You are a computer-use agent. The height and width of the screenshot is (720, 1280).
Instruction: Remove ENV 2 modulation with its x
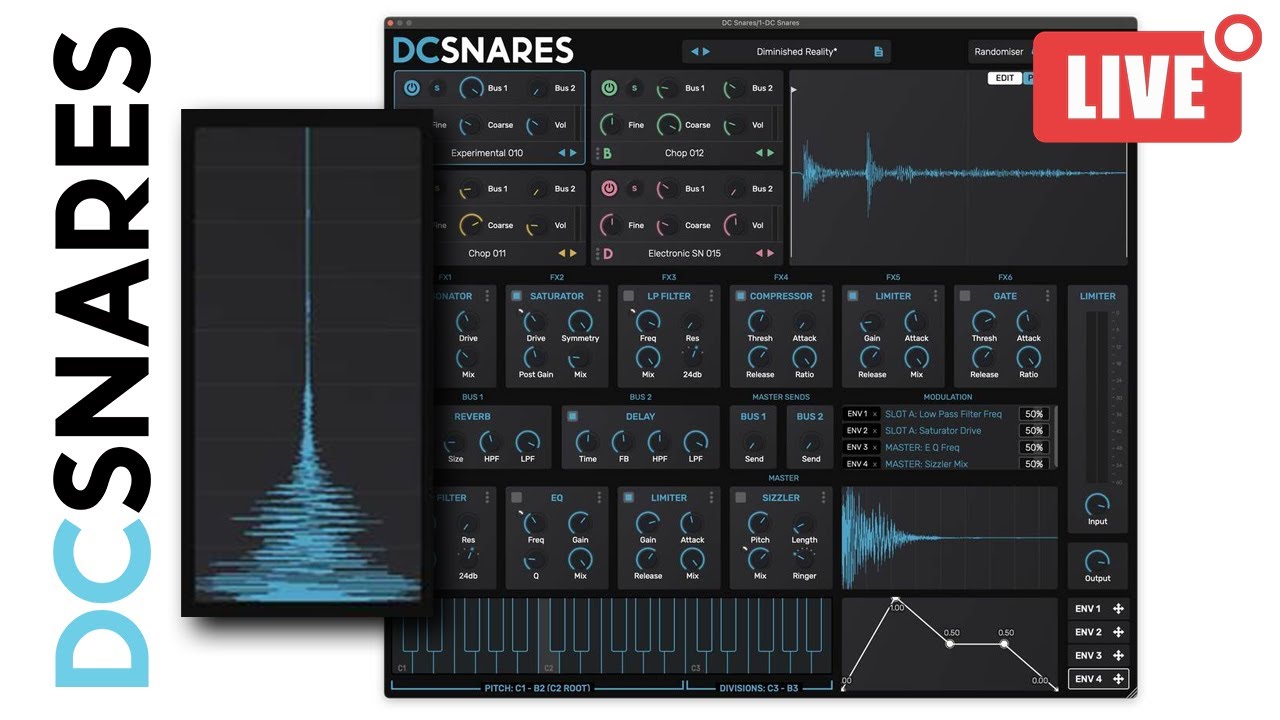875,431
